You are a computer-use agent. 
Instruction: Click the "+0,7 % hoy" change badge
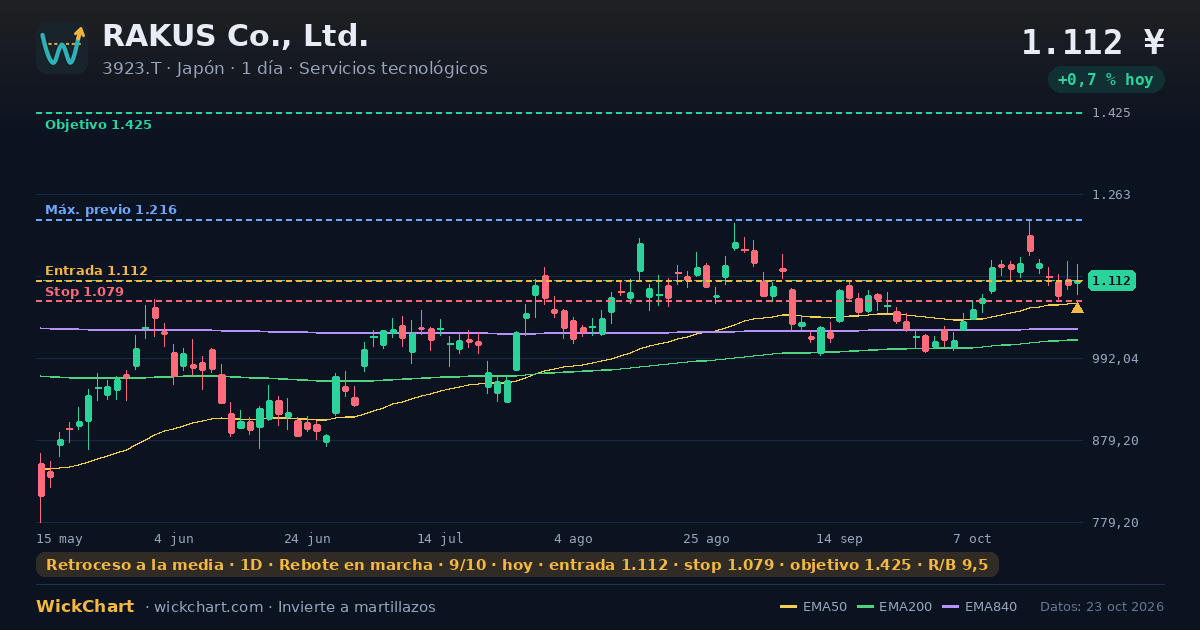pyautogui.click(x=1106, y=80)
